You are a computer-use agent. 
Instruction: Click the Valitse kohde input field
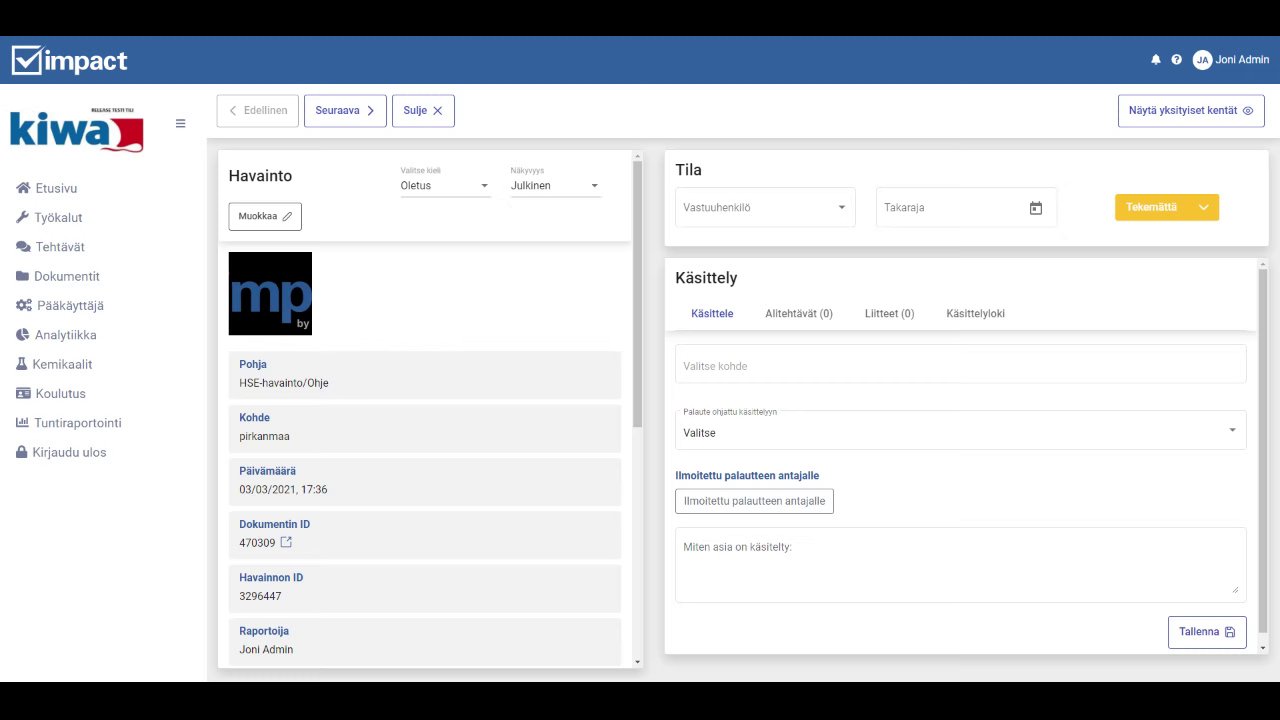point(961,364)
